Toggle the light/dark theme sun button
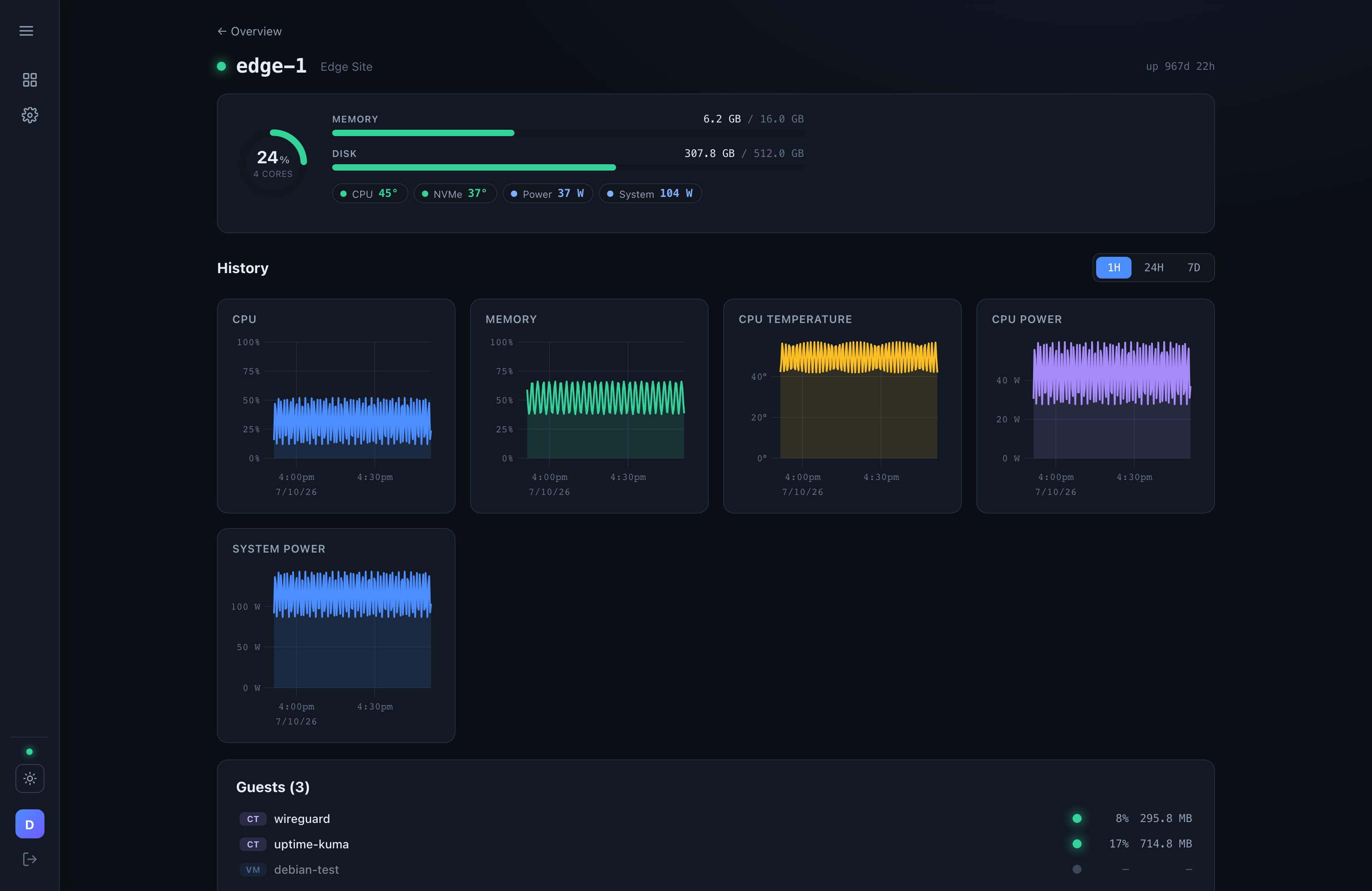 [x=29, y=778]
